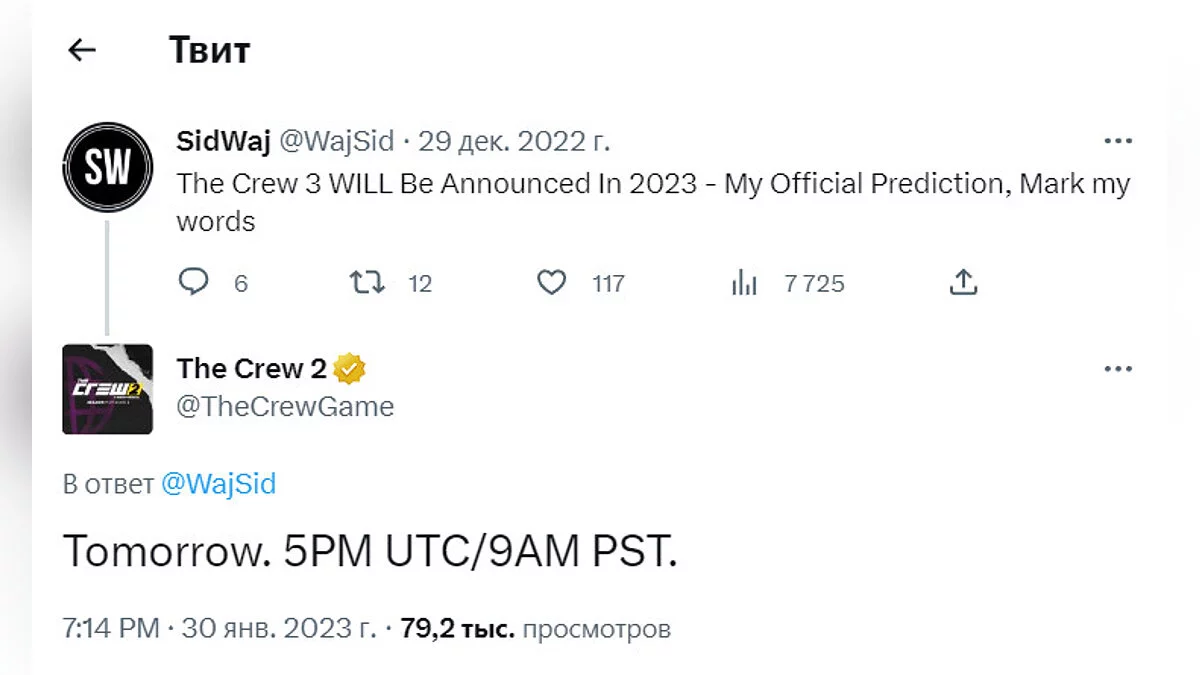Open The Crew 2 account name
Screen dimensions: 1200x675
tap(251, 369)
